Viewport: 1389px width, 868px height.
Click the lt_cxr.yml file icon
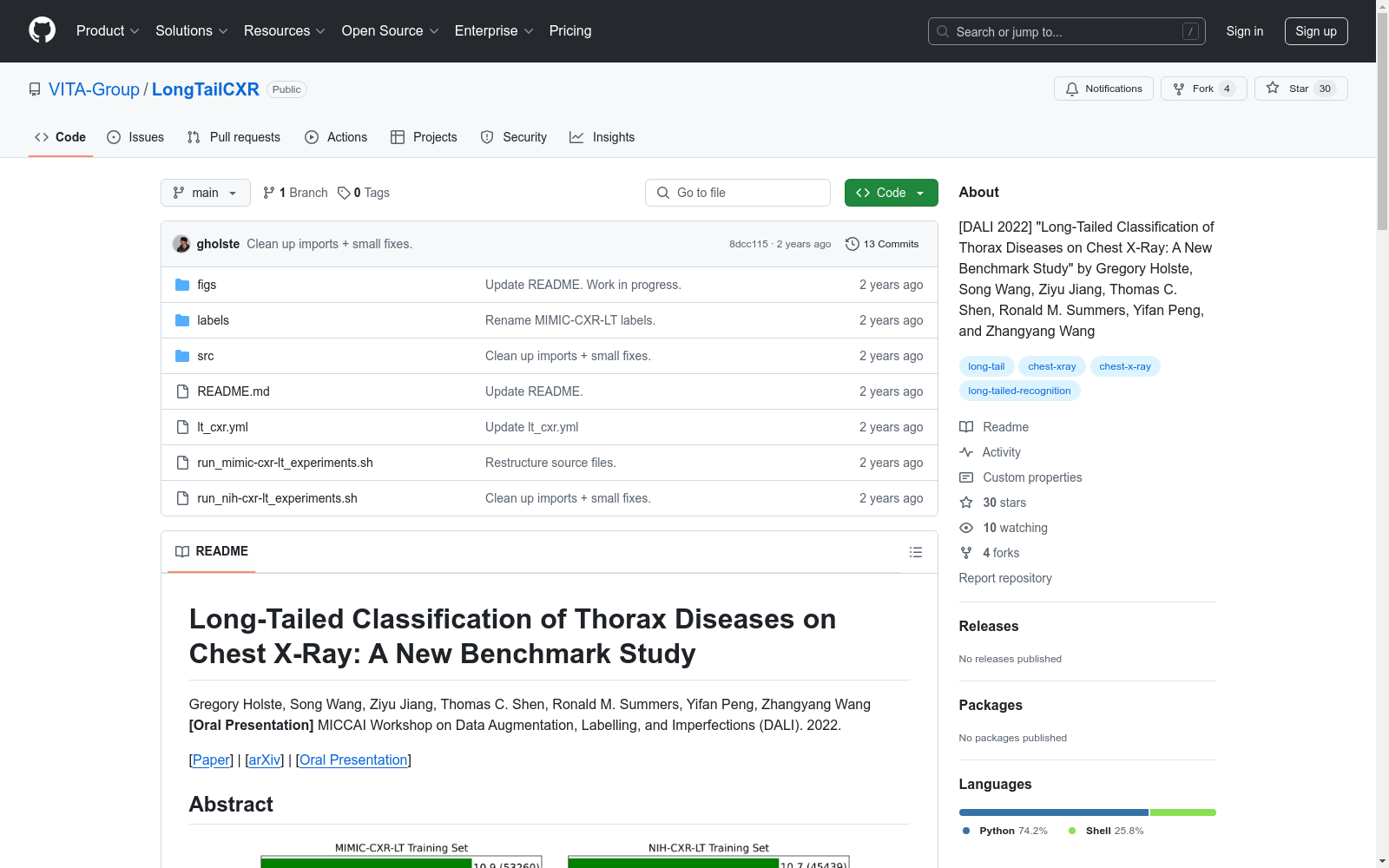(182, 427)
